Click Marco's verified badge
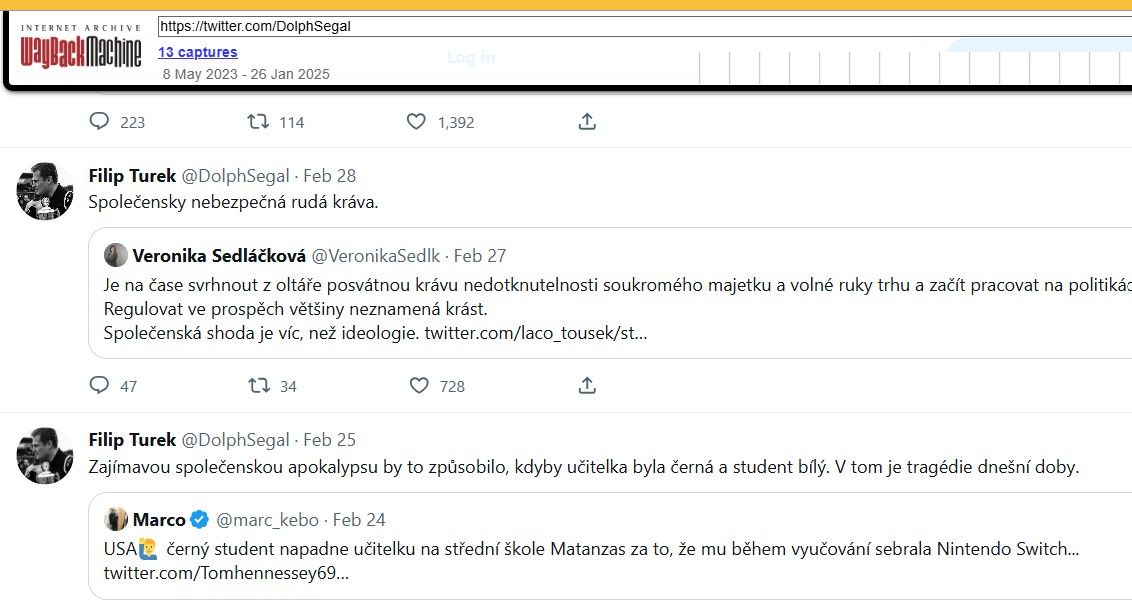The height and width of the screenshot is (607, 1132). tap(200, 520)
